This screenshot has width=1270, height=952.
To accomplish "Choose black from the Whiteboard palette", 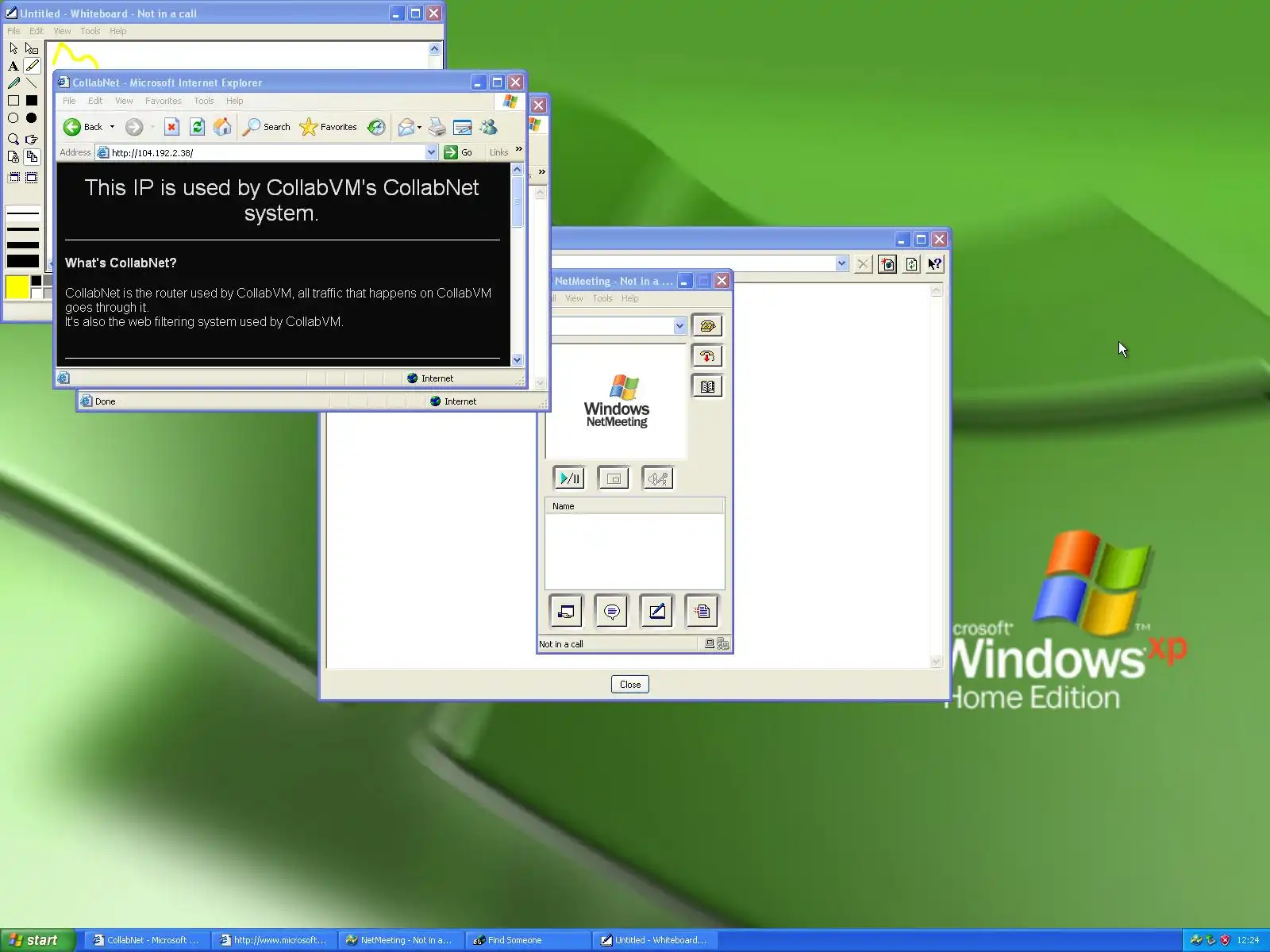I will (x=36, y=281).
